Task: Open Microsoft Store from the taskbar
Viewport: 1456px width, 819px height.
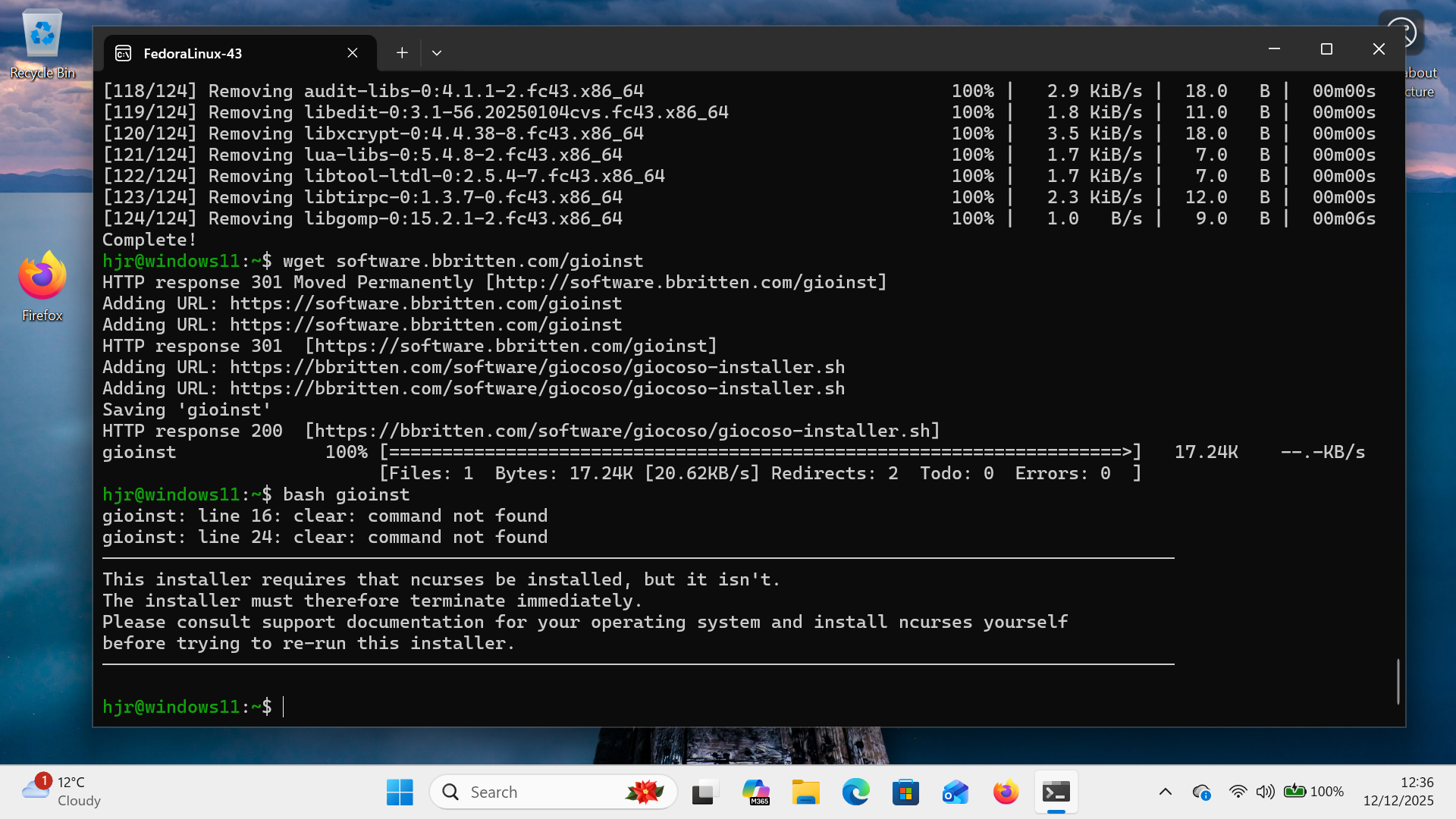Action: 905,792
